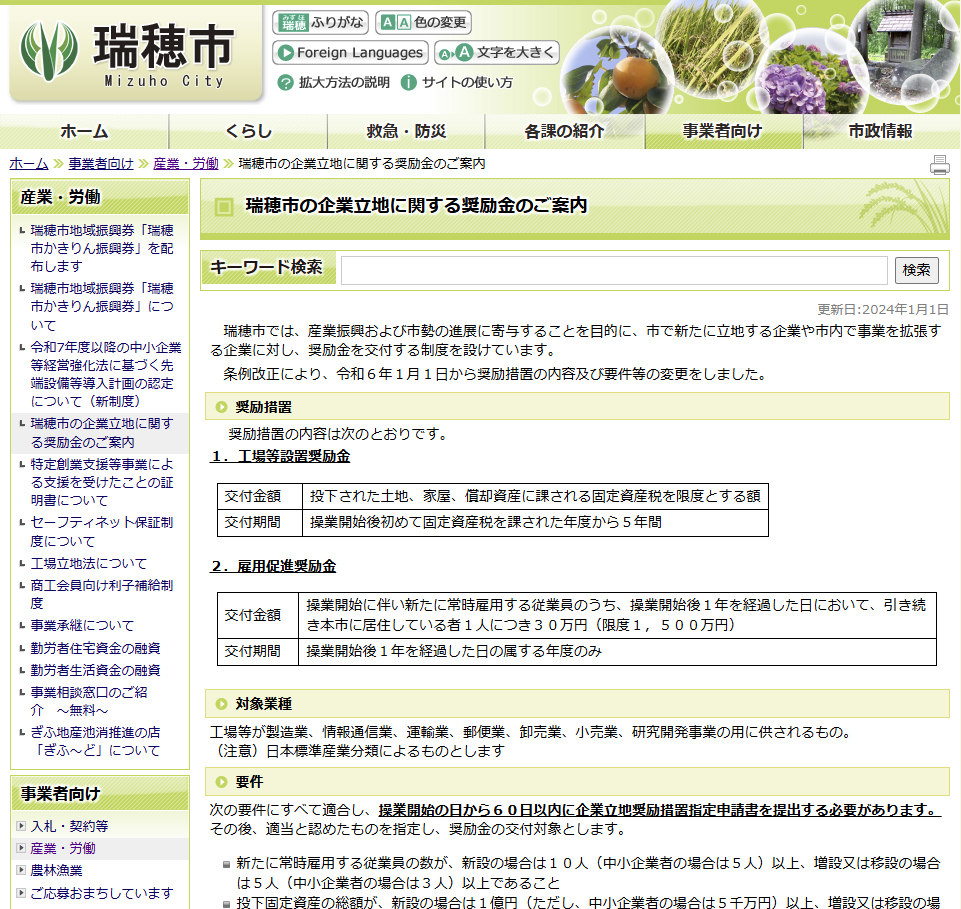
Task: Open the 工場立地法について sidebar link
Action: click(x=89, y=563)
